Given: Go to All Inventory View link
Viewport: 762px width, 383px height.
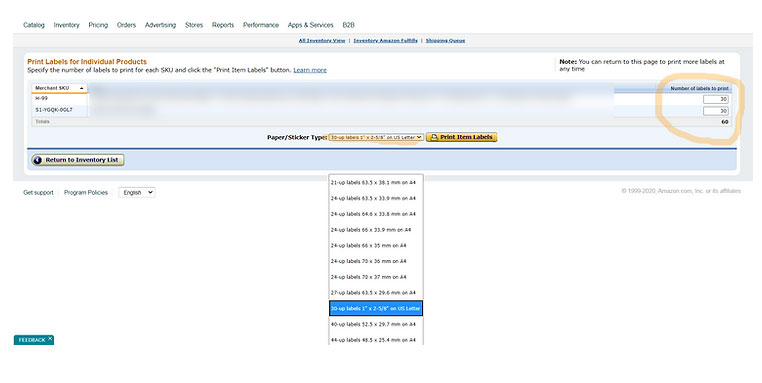Looking at the screenshot, I should (x=322, y=40).
